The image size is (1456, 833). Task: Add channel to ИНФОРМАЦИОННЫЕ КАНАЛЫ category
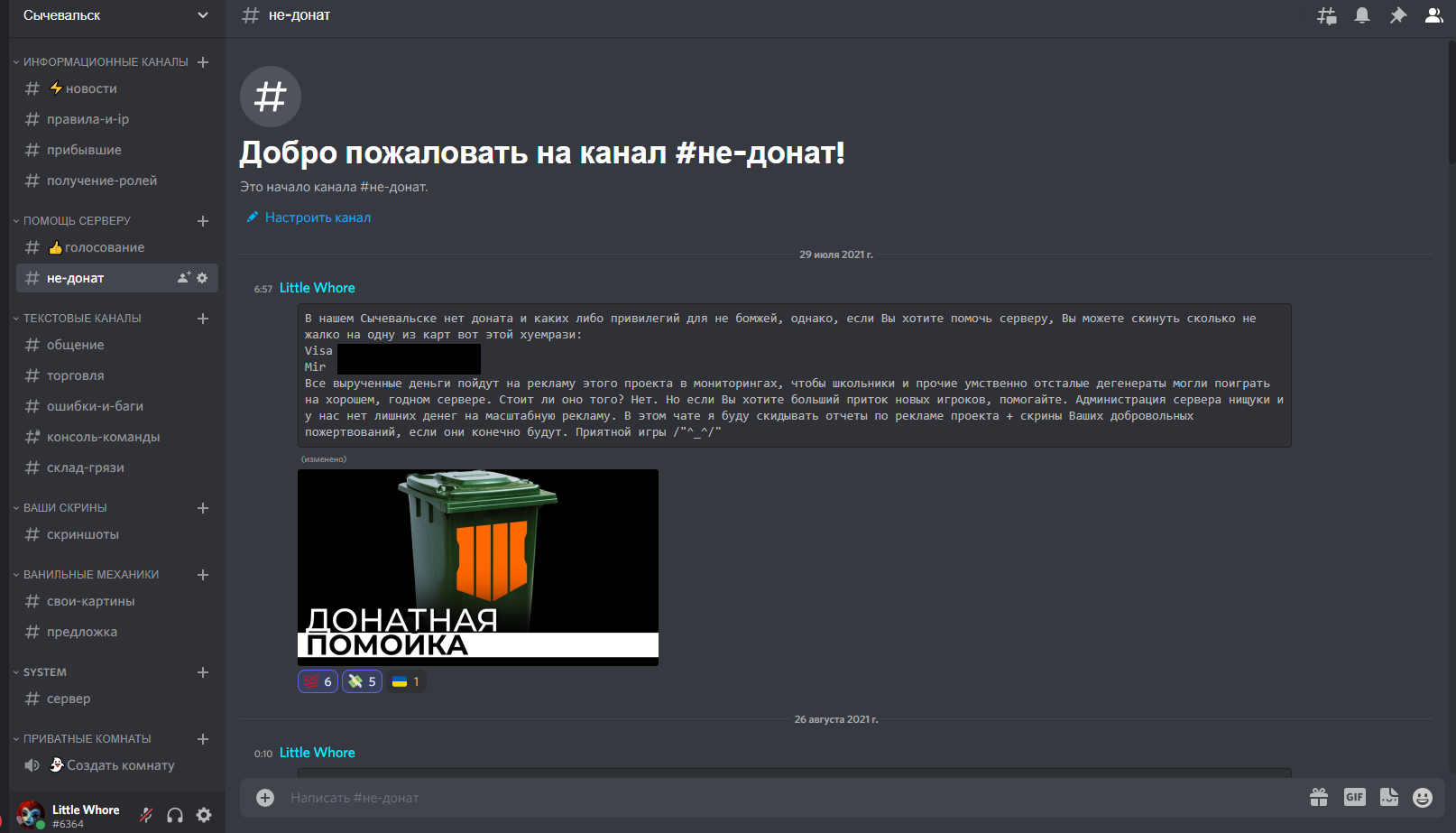coord(203,62)
